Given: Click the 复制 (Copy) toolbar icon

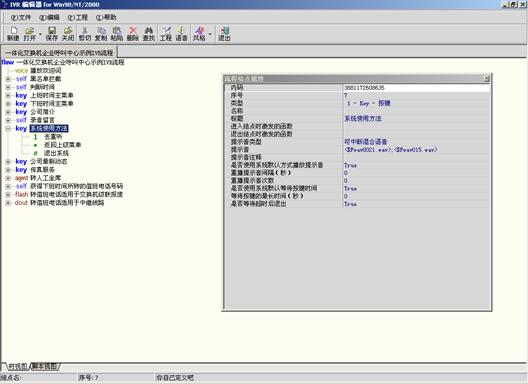Looking at the screenshot, I should (101, 34).
